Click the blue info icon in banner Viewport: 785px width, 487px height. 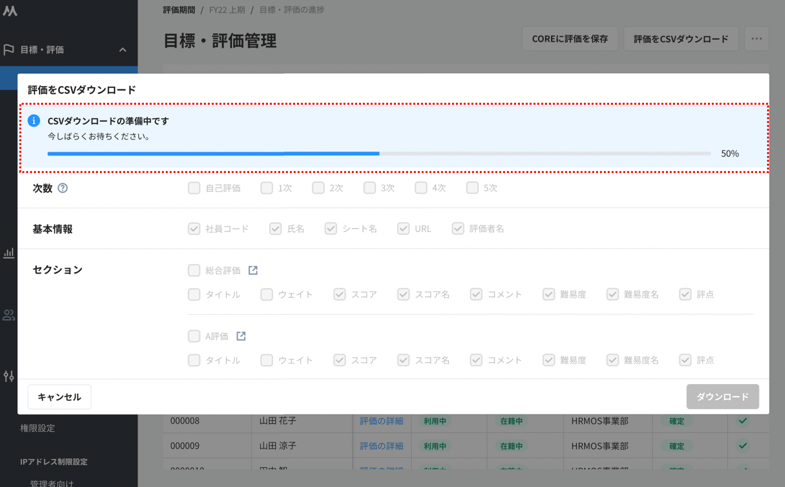tap(34, 121)
